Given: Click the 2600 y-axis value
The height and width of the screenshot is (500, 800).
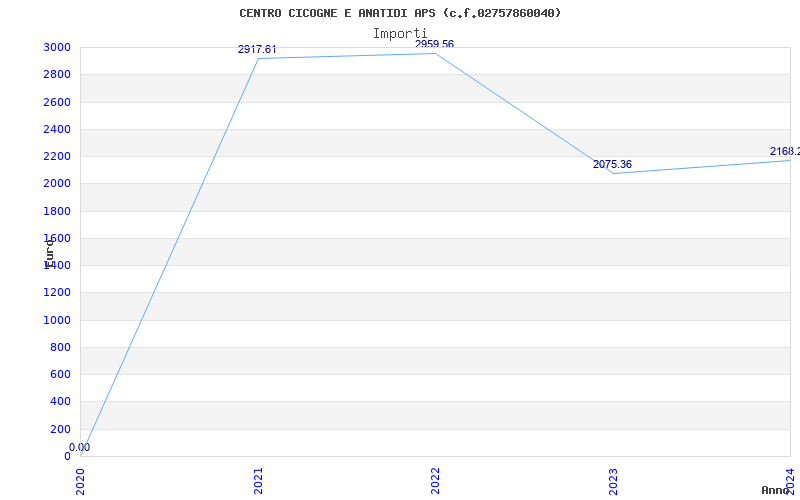Looking at the screenshot, I should click(57, 102).
